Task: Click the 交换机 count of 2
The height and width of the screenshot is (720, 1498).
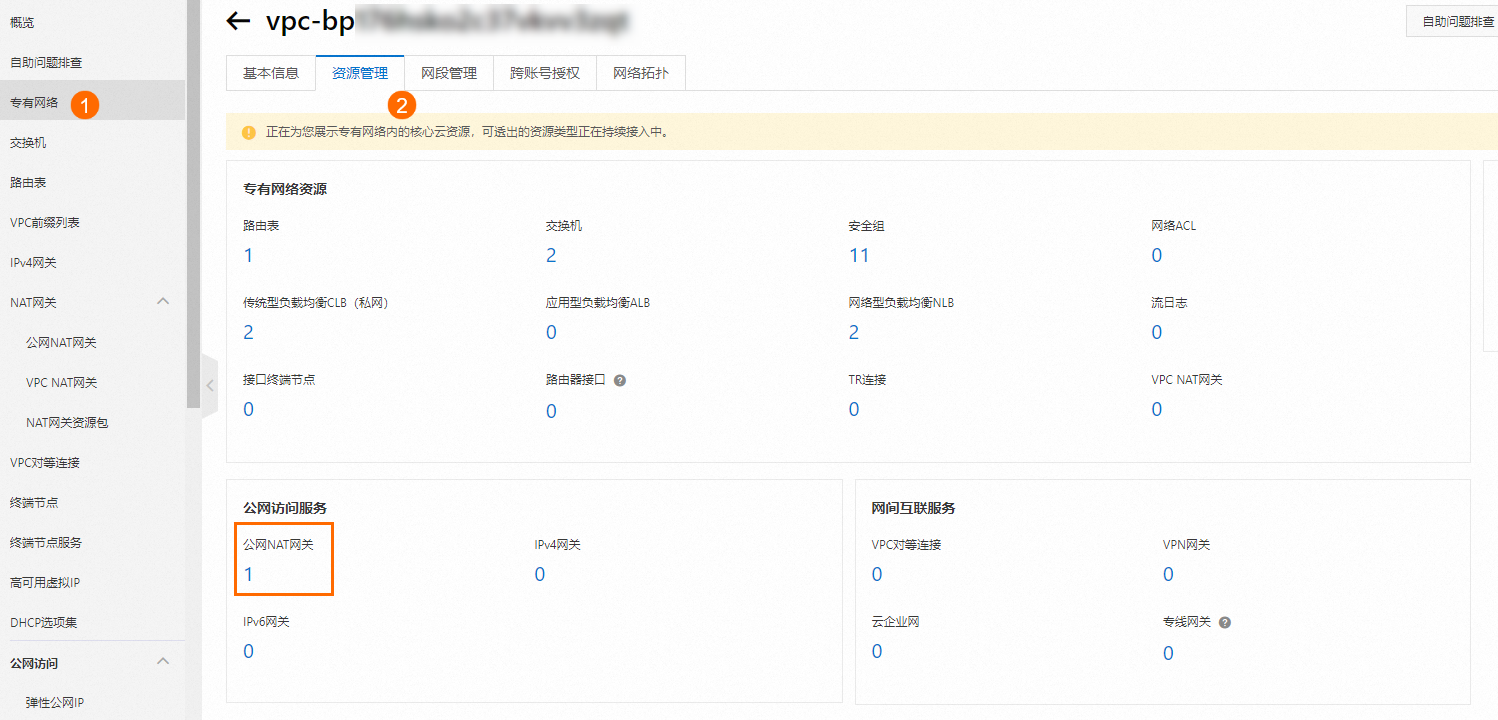Action: point(551,255)
